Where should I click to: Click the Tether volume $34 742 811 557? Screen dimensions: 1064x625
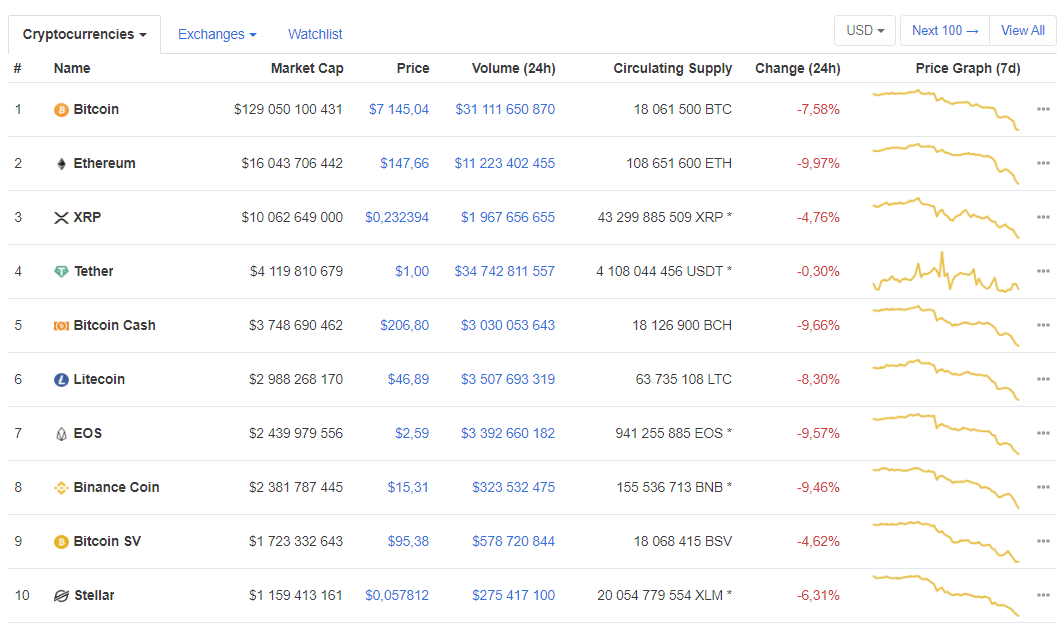tap(505, 271)
